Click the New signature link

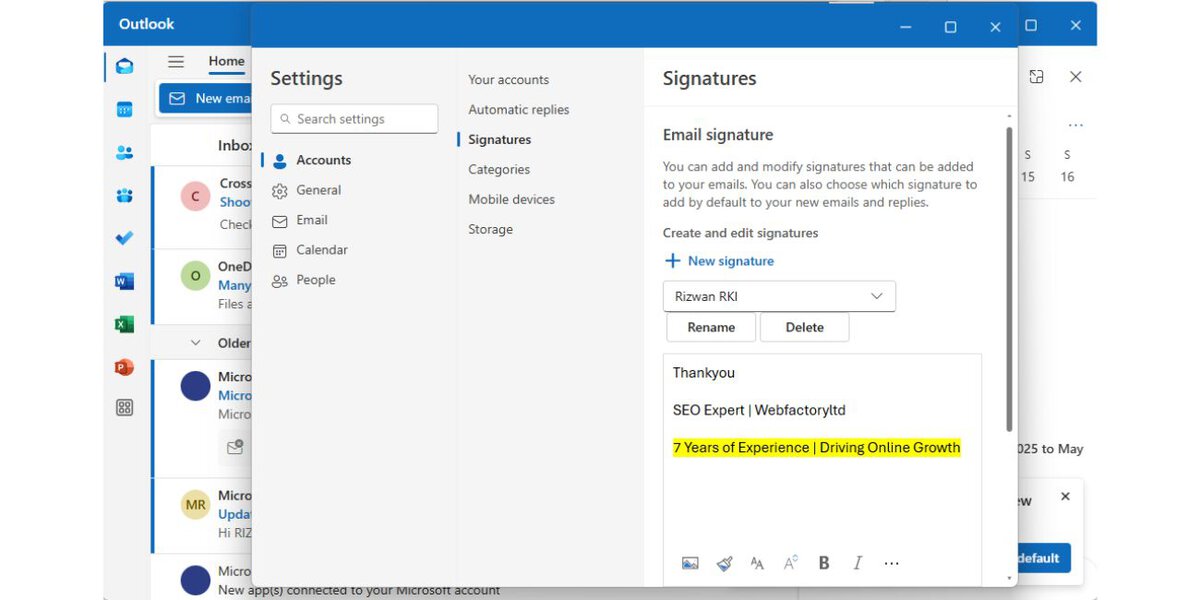(x=731, y=261)
